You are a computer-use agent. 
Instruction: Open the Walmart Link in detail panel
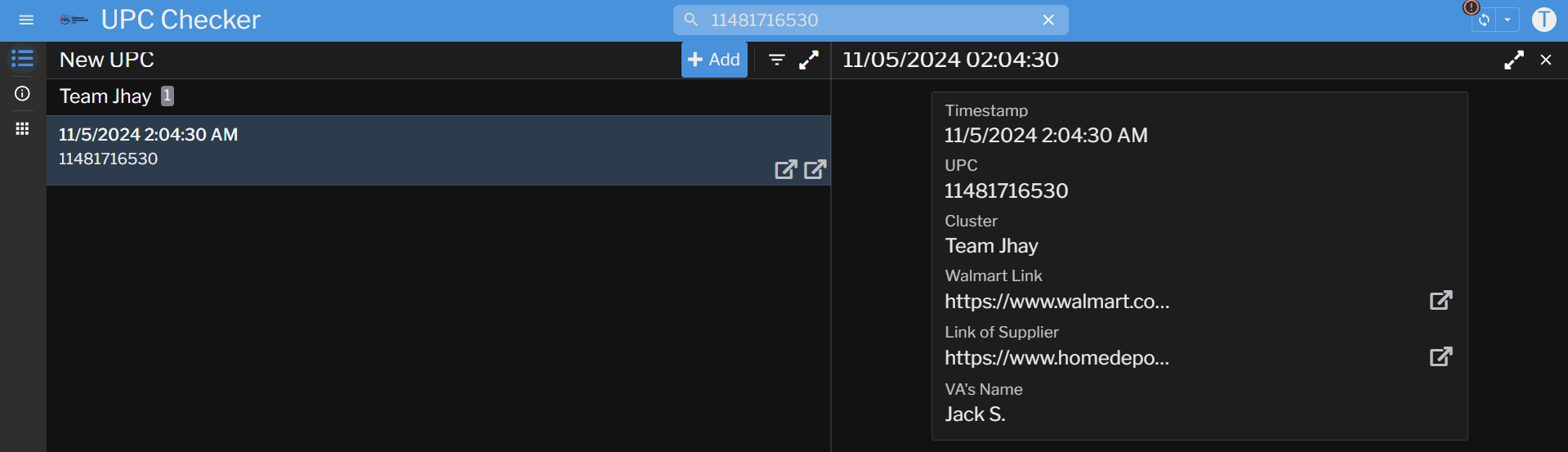(x=1441, y=300)
